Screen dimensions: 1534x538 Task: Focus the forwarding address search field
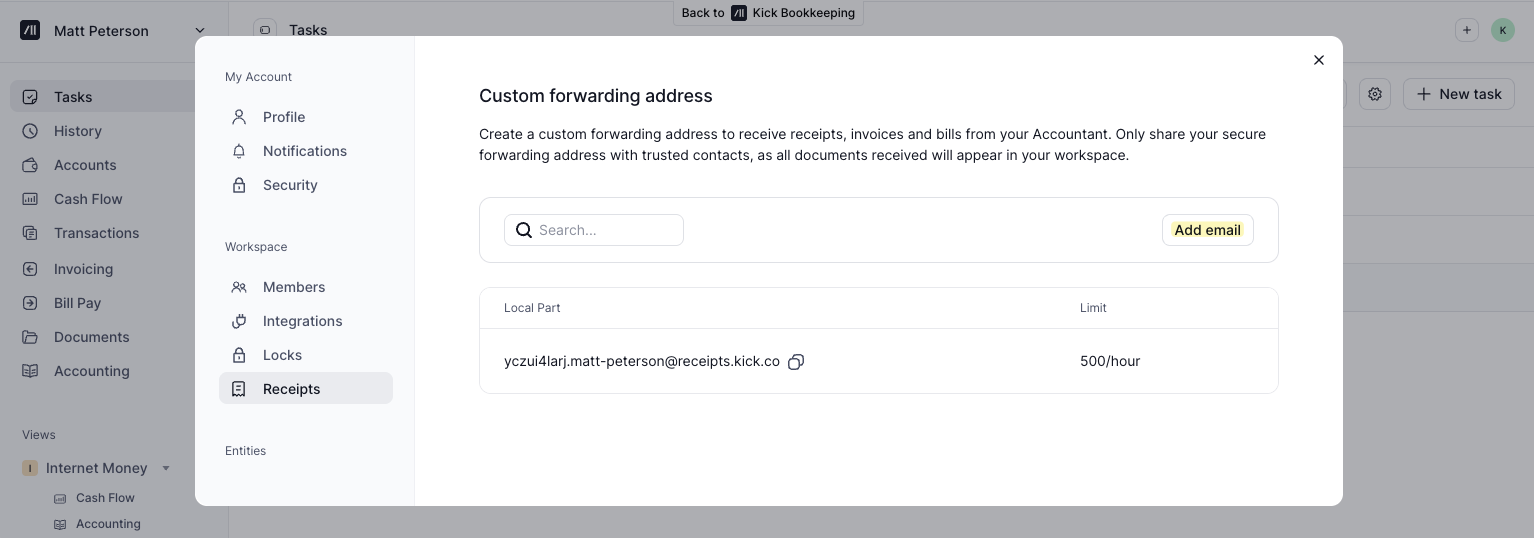tap(606, 230)
